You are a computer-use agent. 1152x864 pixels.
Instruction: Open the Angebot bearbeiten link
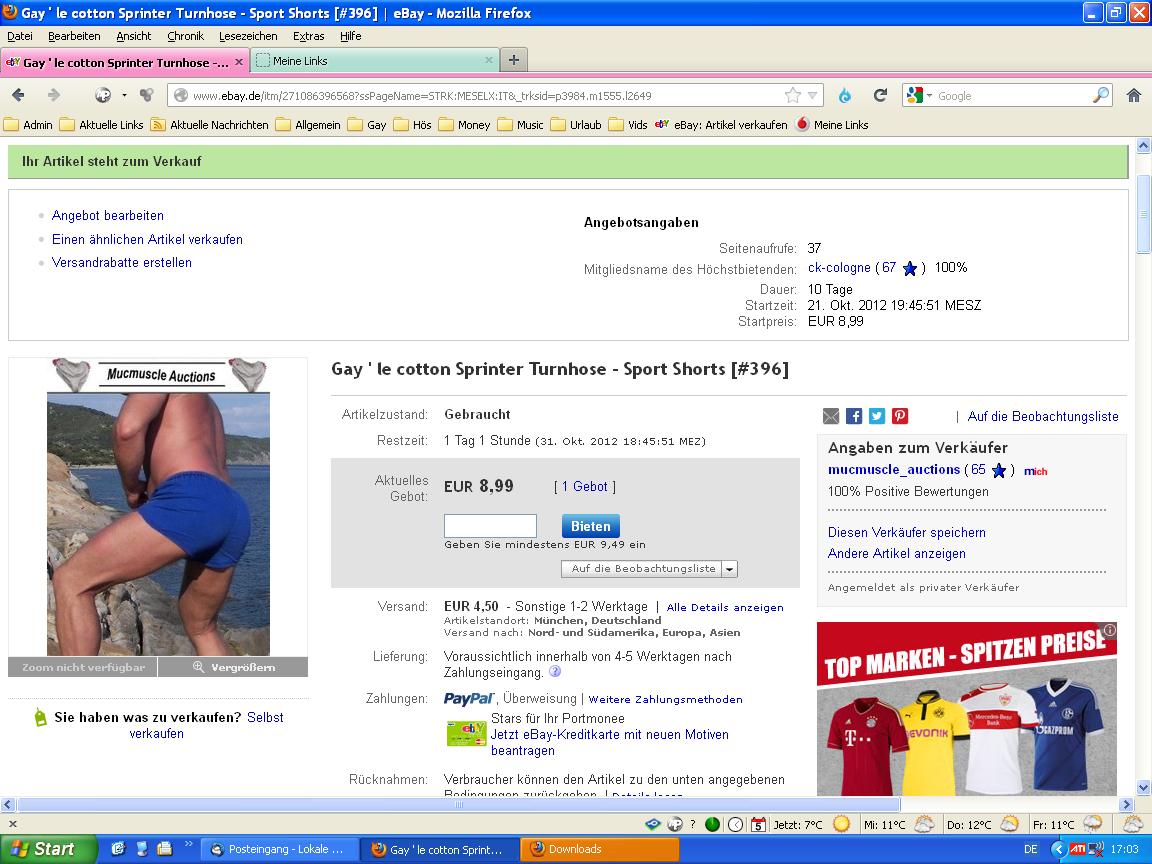tap(108, 215)
